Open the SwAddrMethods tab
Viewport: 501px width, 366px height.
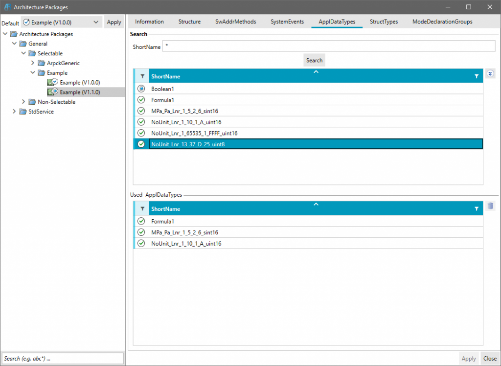tap(236, 22)
